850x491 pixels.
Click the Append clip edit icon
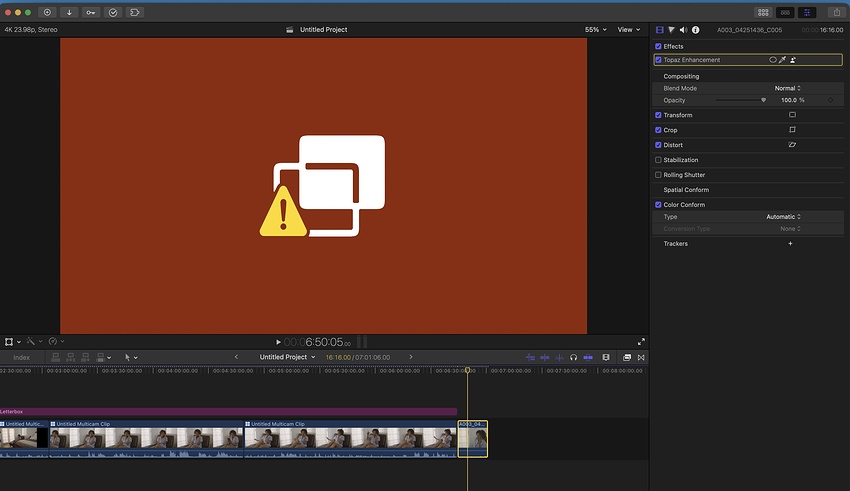(85, 357)
